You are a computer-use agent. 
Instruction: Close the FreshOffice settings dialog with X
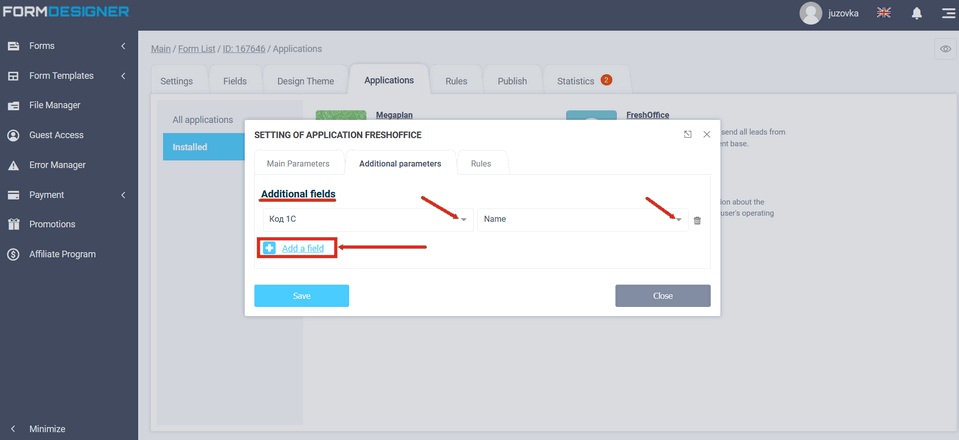coord(706,135)
